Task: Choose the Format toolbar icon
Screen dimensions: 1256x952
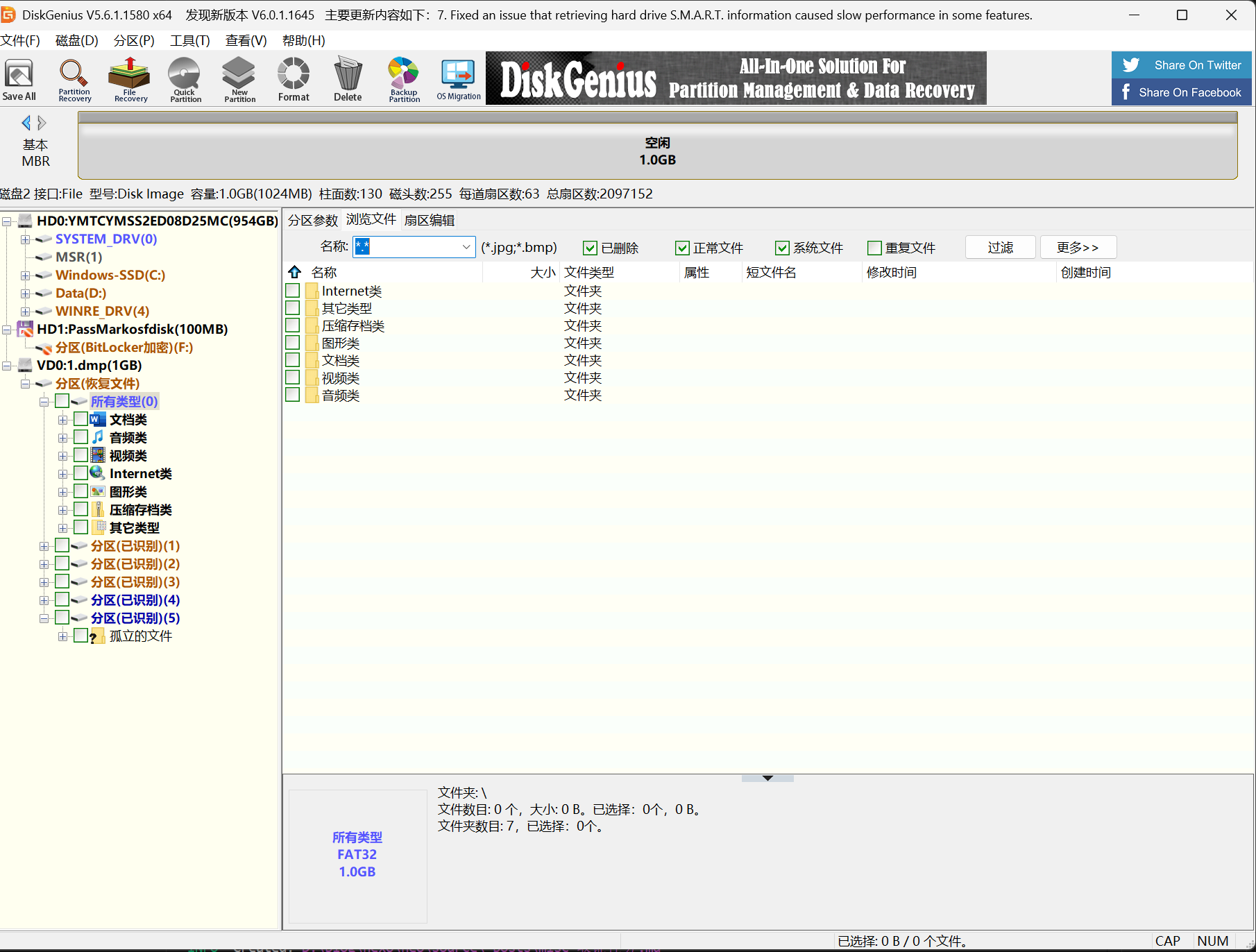Action: point(294,79)
